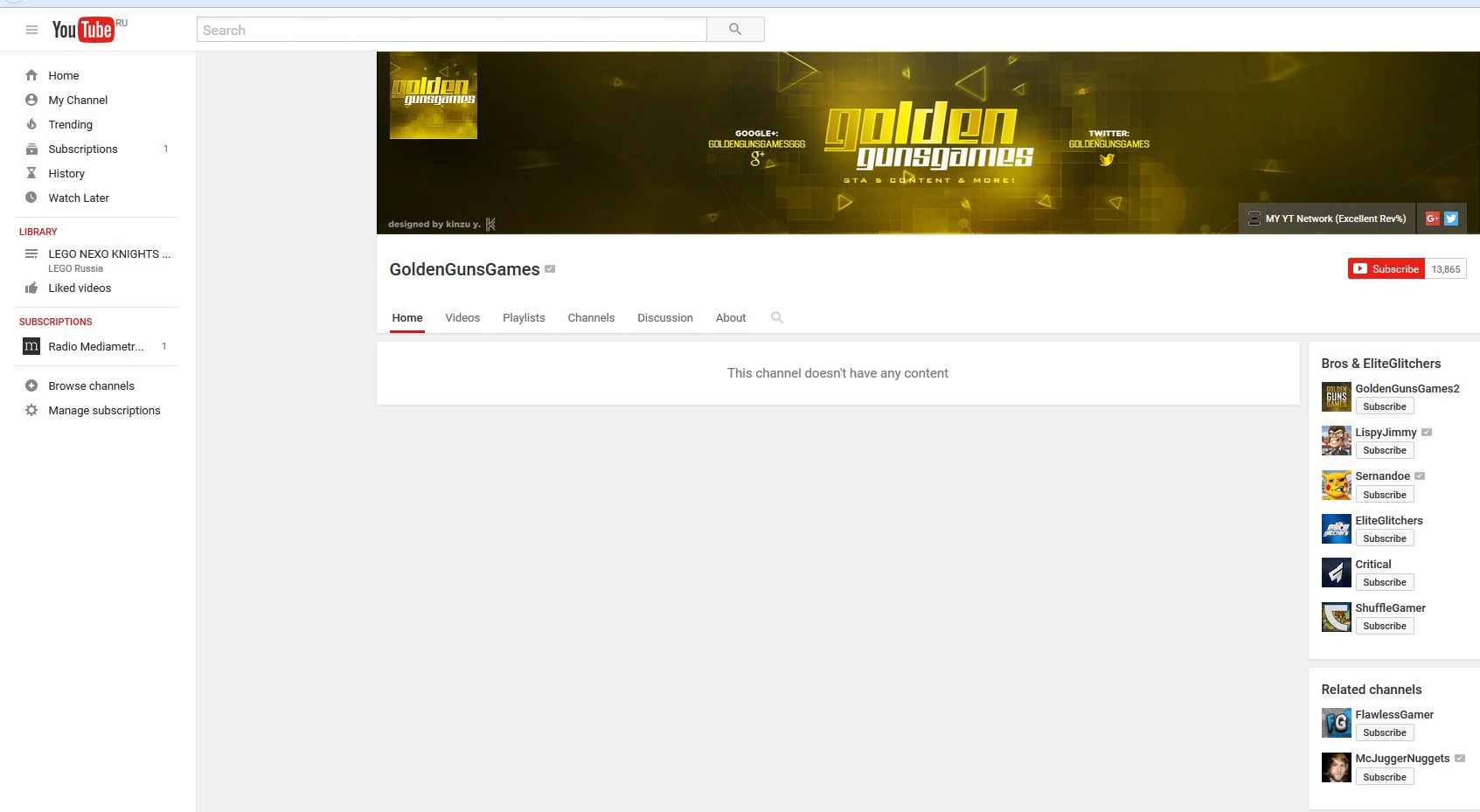This screenshot has width=1480, height=812.
Task: Subscribe to GoldenGunsGames2
Action: [x=1385, y=406]
